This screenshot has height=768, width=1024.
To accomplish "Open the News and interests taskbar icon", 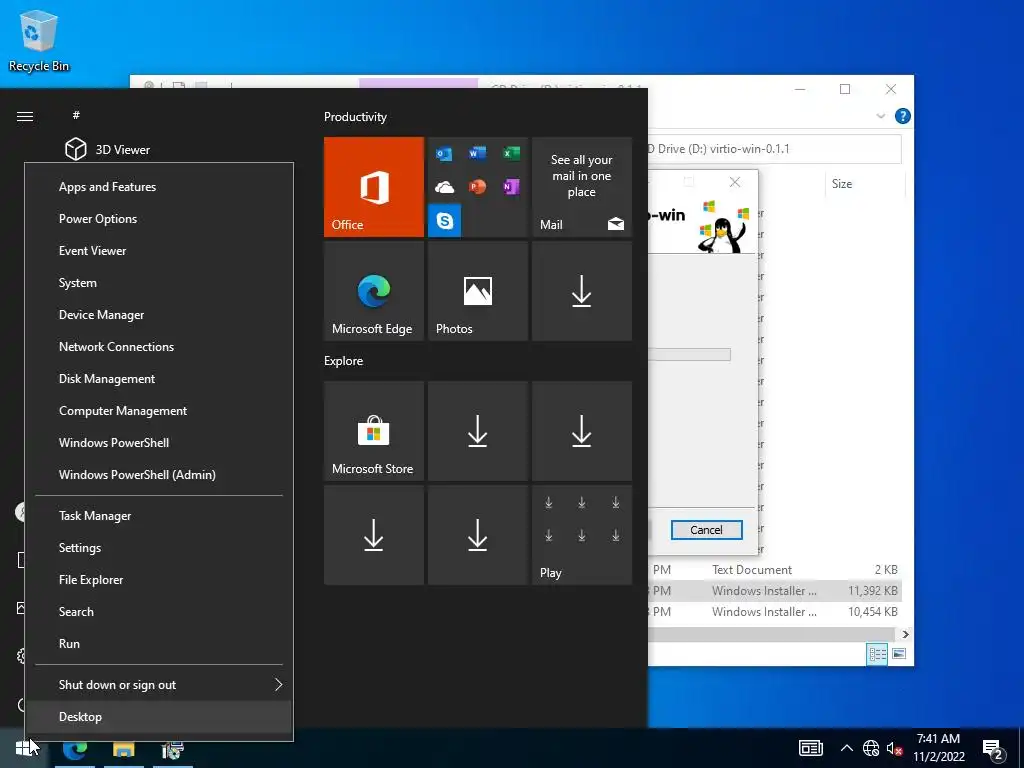I will 811,748.
